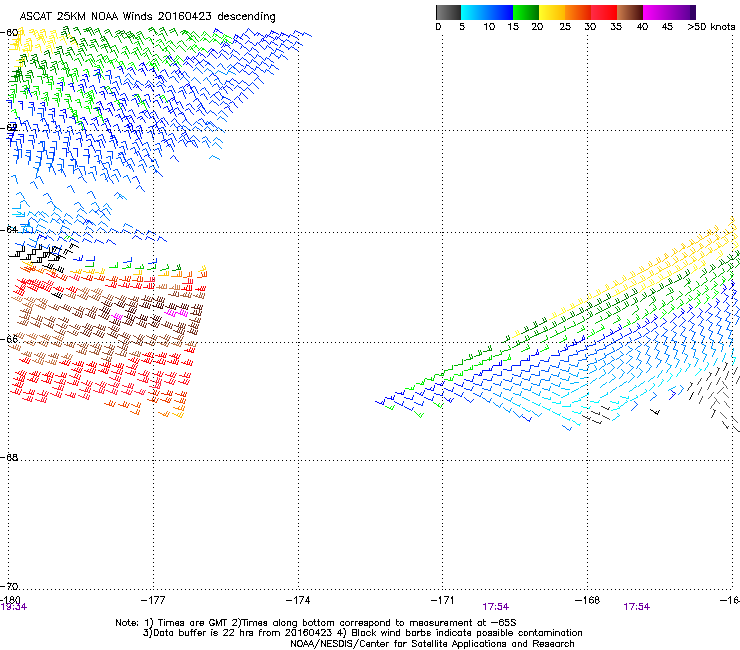This screenshot has height=650, width=740.
Task: Click the legend label "40"
Action: [642, 27]
